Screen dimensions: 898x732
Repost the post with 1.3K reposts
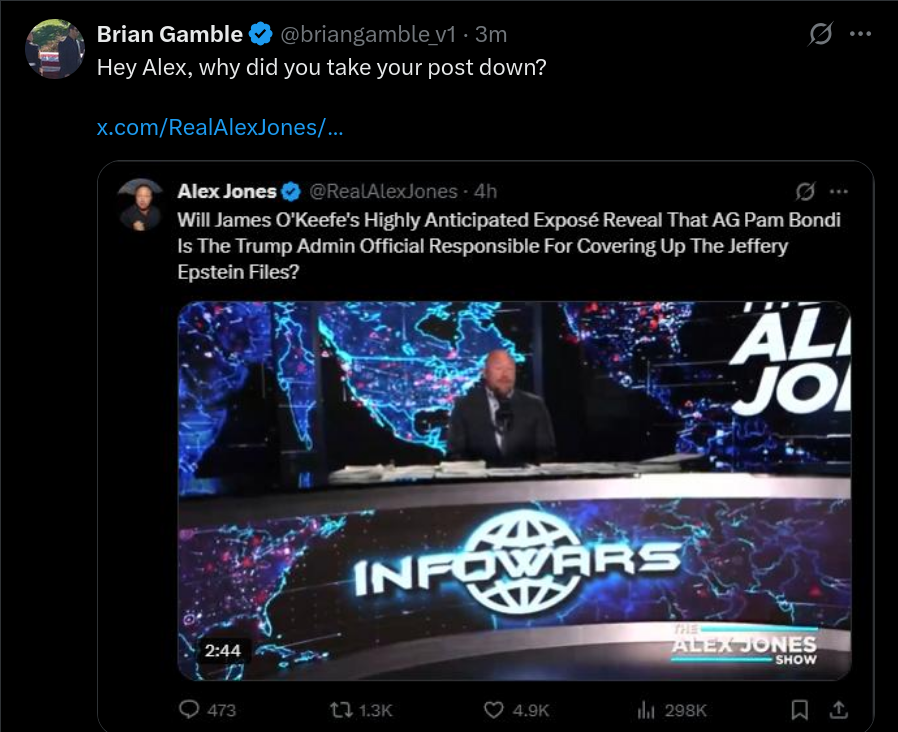[x=361, y=710]
